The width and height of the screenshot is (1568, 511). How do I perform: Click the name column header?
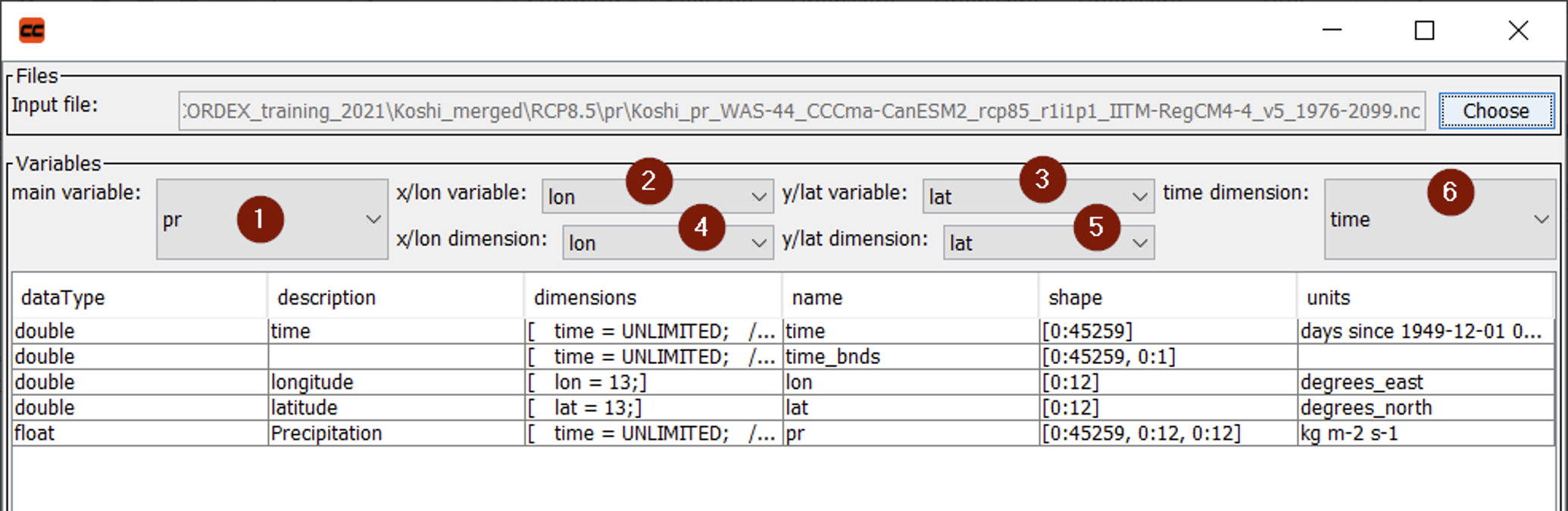coord(910,298)
